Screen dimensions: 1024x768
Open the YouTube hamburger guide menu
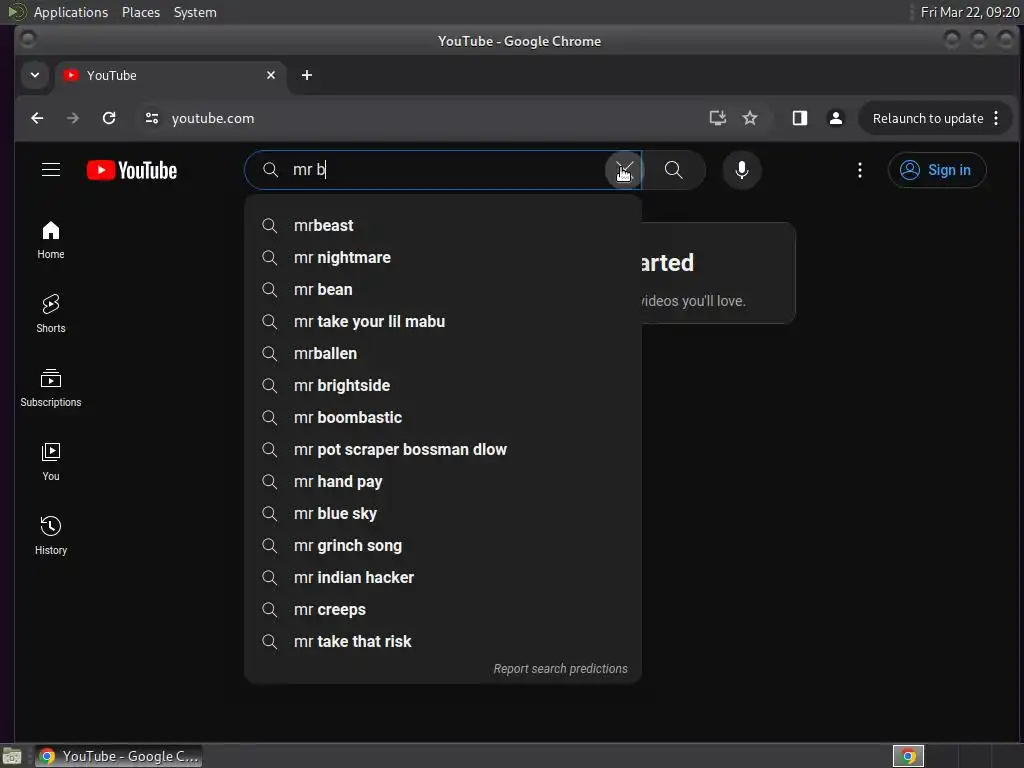[51, 170]
